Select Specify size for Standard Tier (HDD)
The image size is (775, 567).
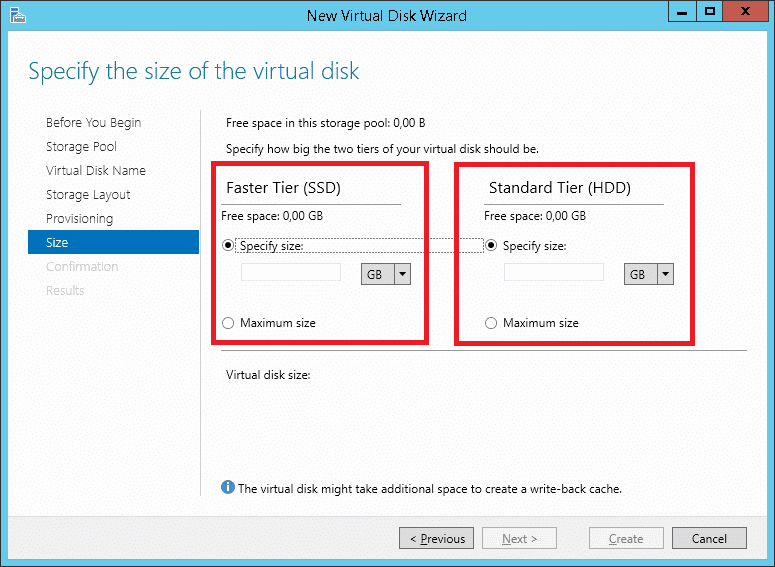491,246
